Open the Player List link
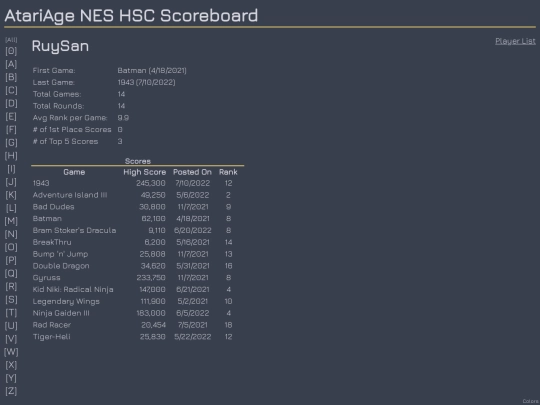 [x=515, y=41]
